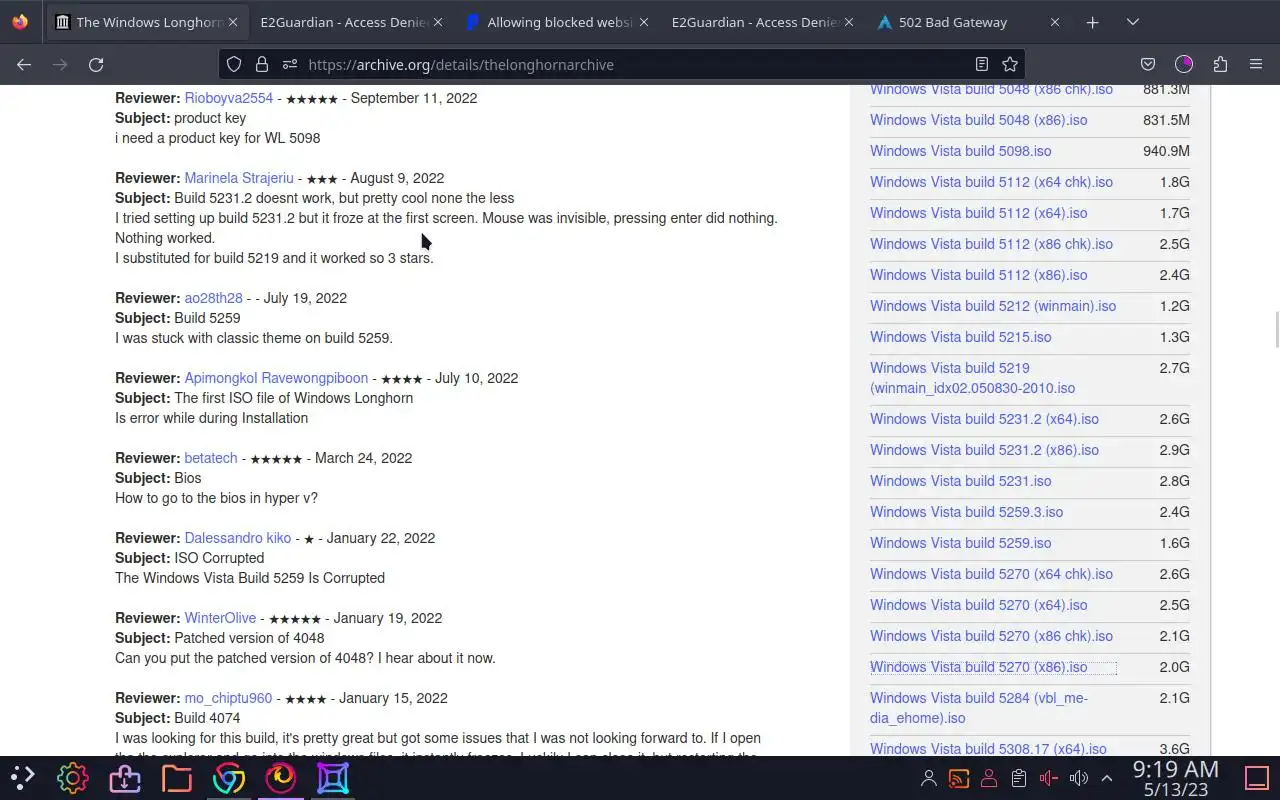The height and width of the screenshot is (800, 1280).
Task: Open the Firefox Nightly taskbar icon
Action: coord(281,777)
